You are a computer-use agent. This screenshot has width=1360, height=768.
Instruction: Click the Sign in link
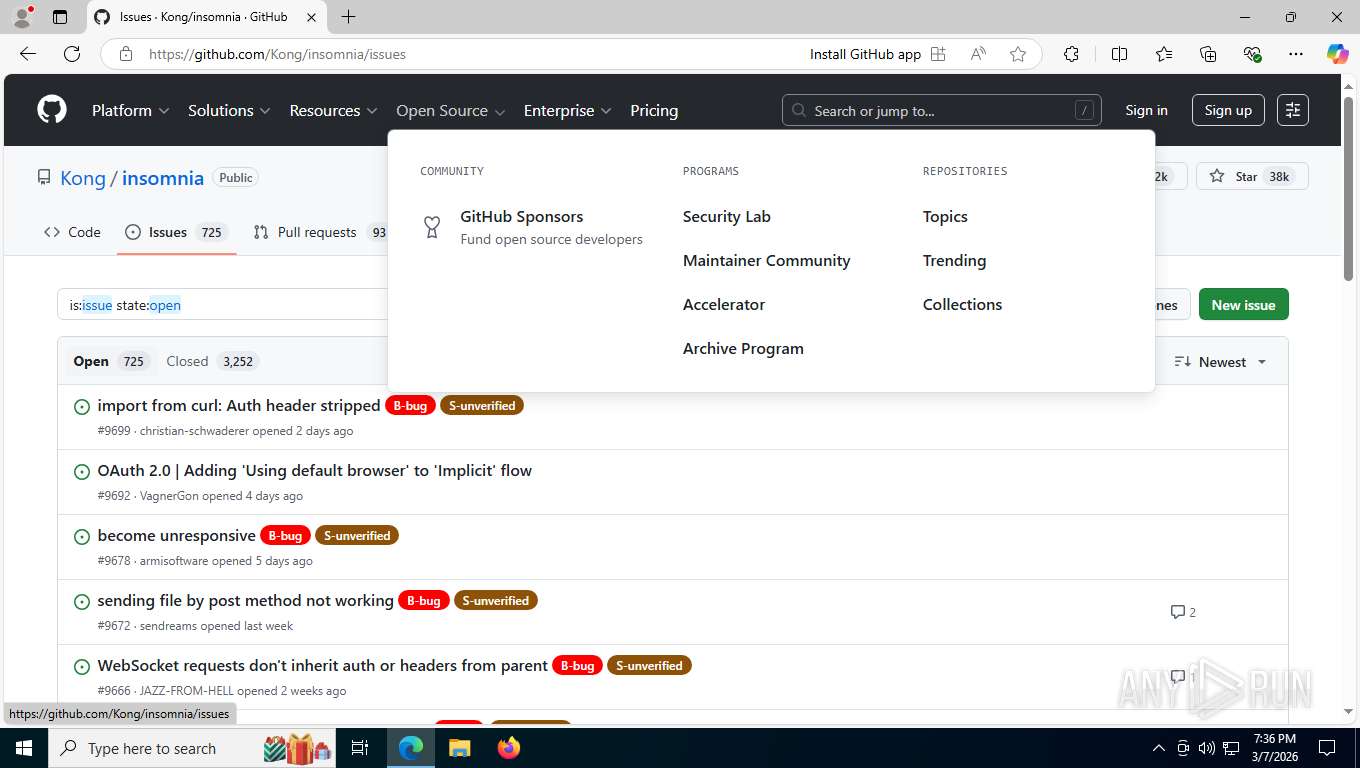1146,110
